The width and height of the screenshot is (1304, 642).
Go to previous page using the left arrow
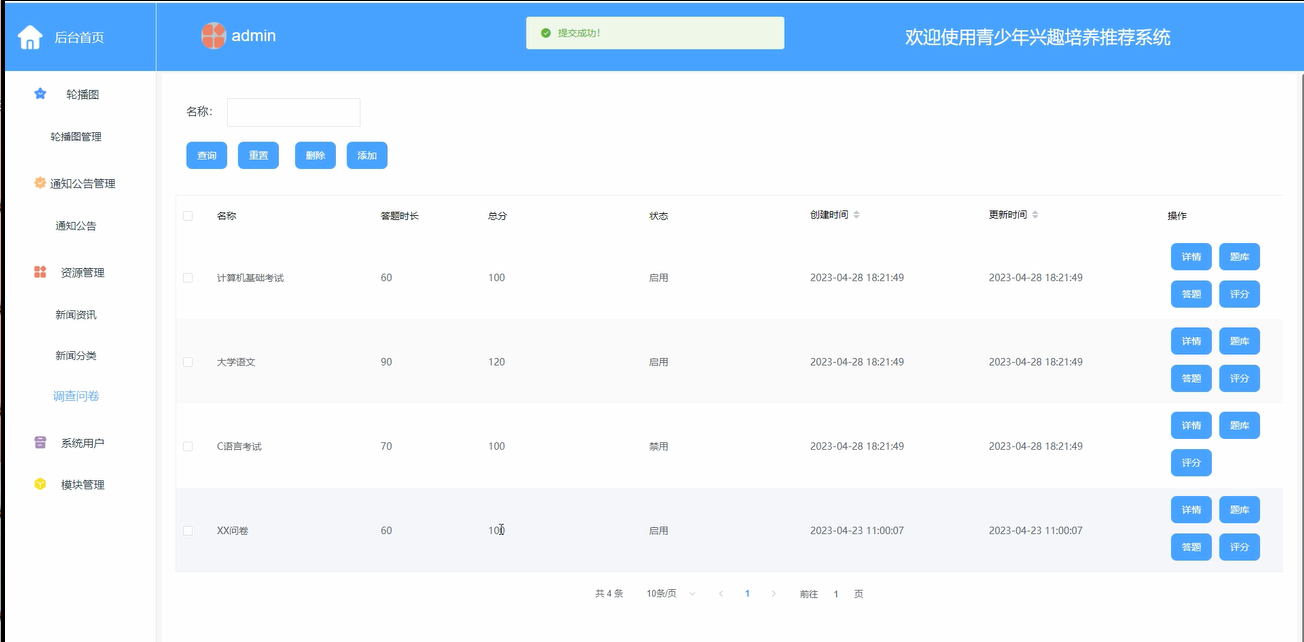721,594
